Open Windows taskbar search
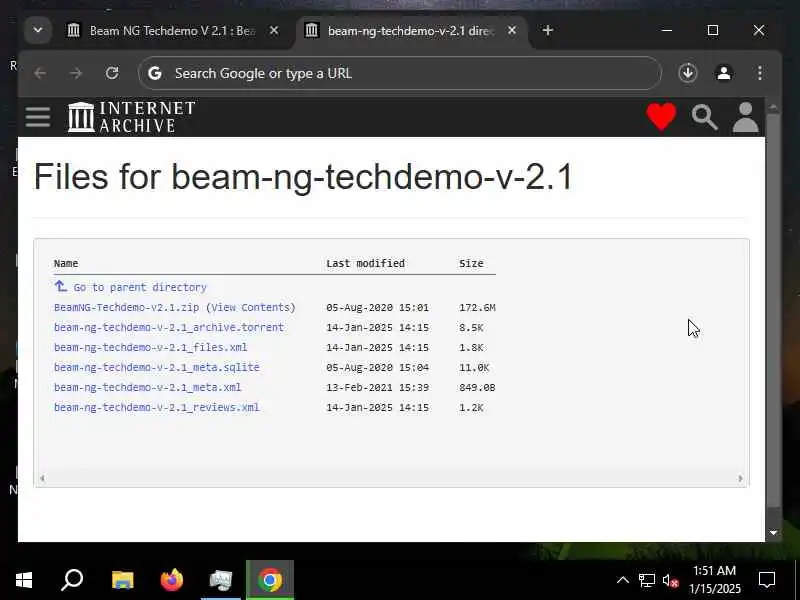Screen dimensions: 800x600 72,580
